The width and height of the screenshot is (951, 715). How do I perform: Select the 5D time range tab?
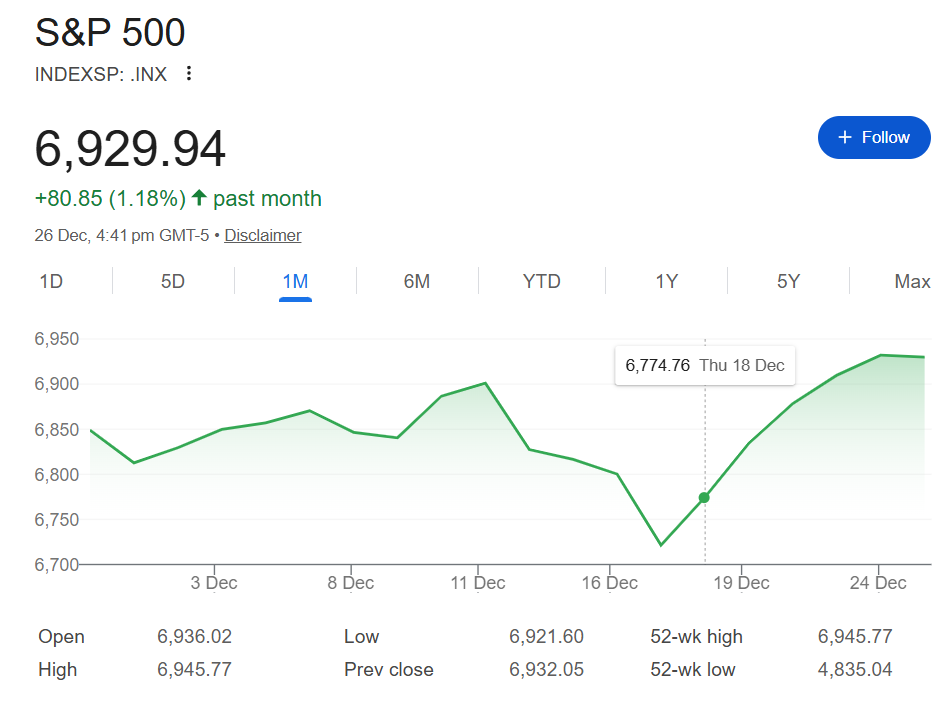tap(173, 281)
